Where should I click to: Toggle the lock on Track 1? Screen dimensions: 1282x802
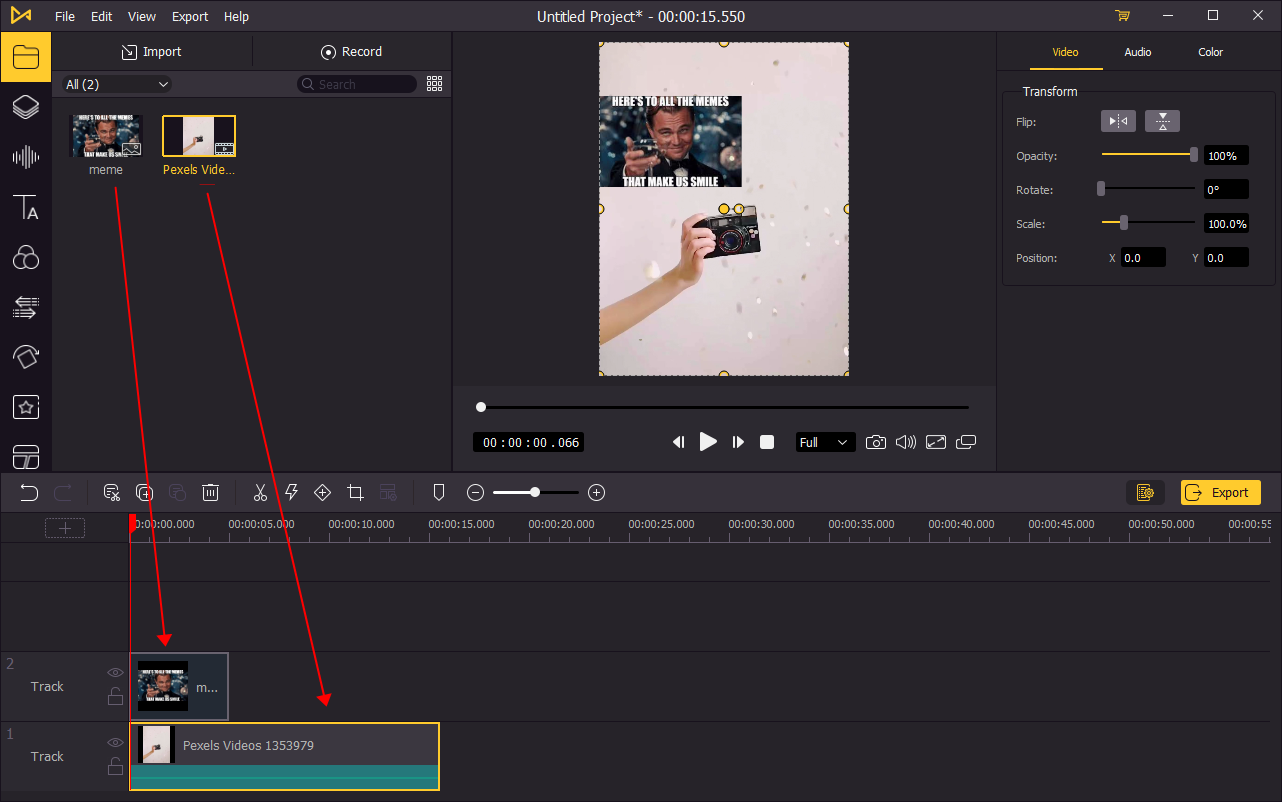point(115,767)
